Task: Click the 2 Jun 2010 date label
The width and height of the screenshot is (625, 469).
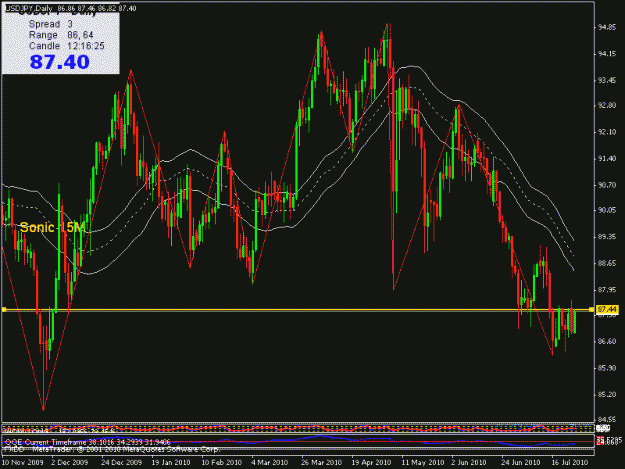Action: click(469, 463)
